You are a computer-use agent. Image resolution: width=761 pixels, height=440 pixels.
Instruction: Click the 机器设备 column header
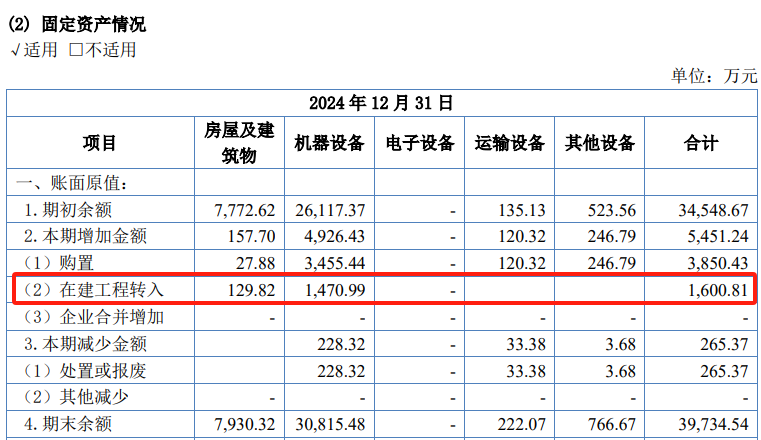329,143
